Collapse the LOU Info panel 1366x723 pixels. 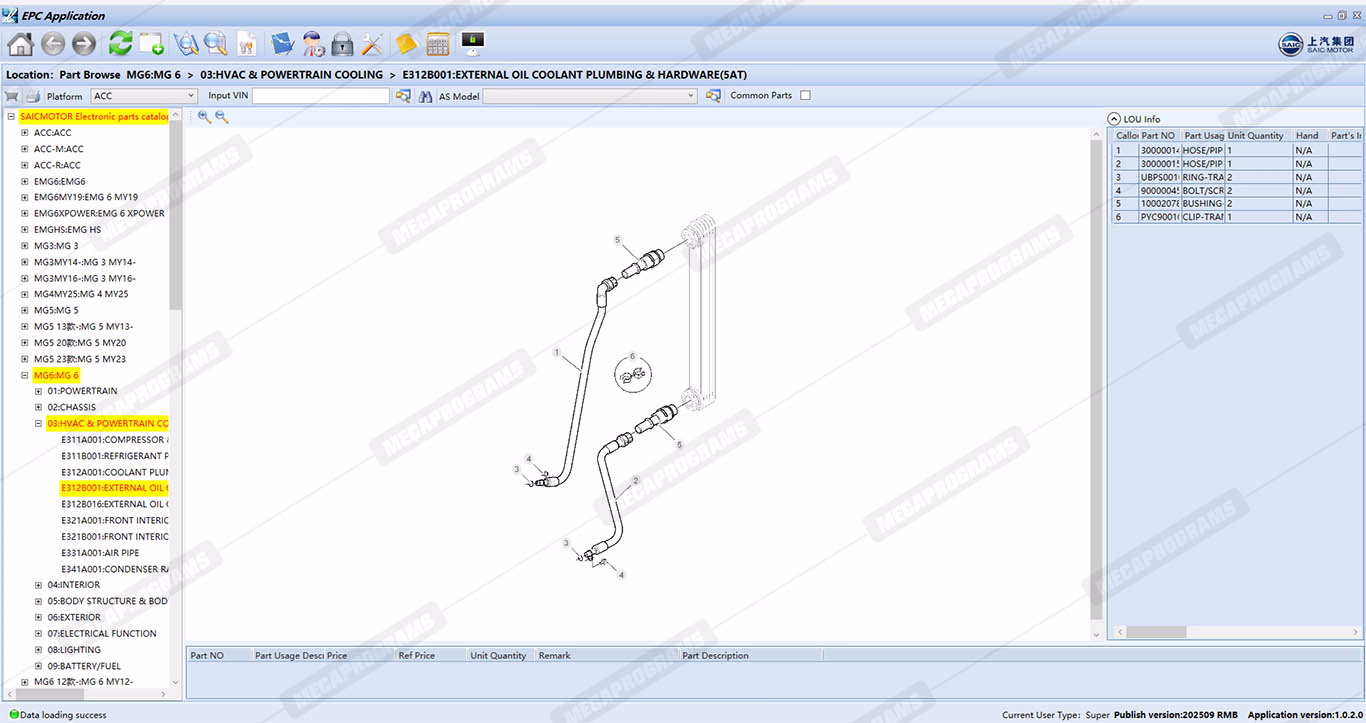click(x=1114, y=119)
